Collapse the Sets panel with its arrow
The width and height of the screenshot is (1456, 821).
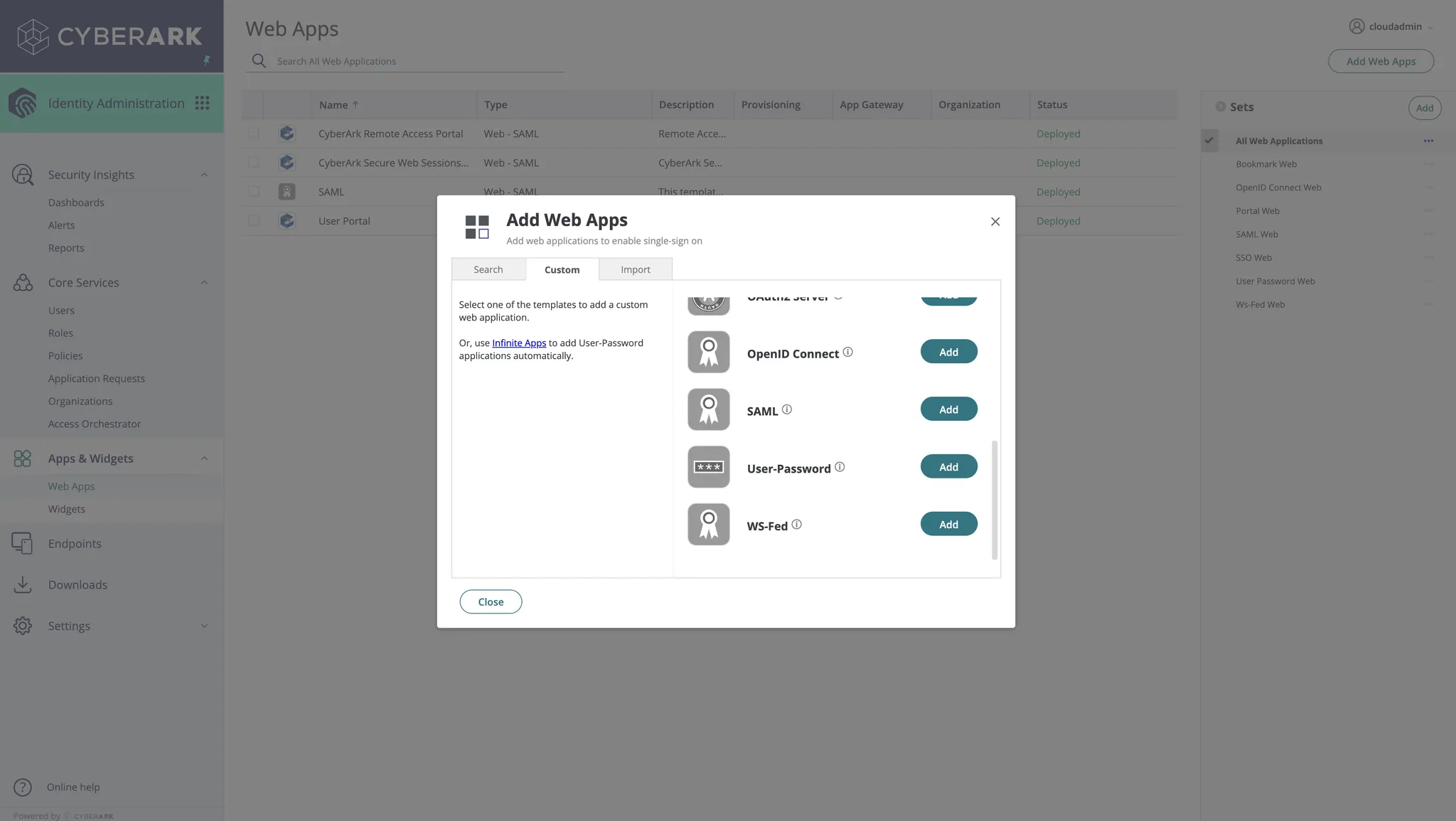coord(1221,107)
